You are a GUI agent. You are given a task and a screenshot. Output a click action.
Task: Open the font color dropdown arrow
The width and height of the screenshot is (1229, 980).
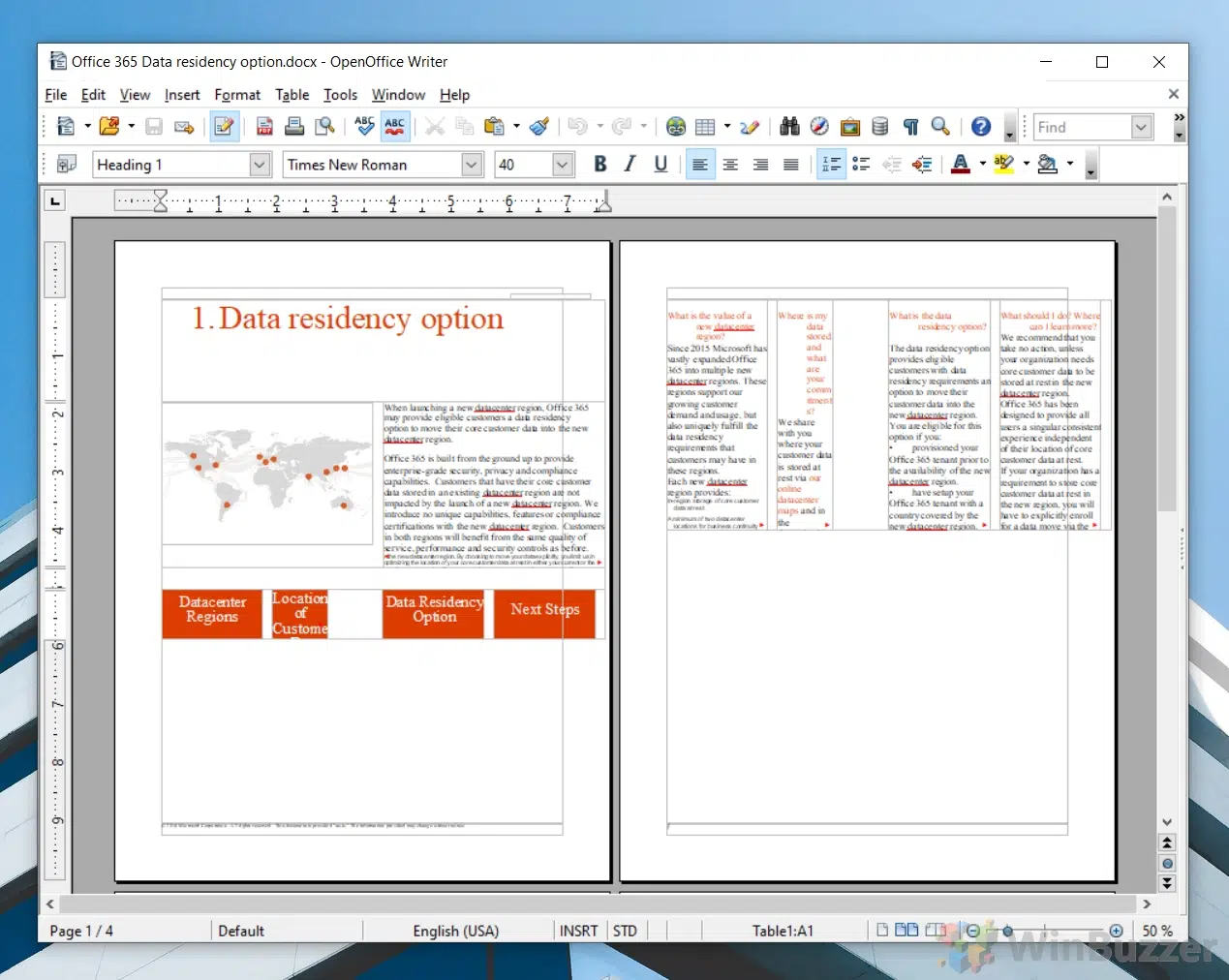pyautogui.click(x=982, y=165)
